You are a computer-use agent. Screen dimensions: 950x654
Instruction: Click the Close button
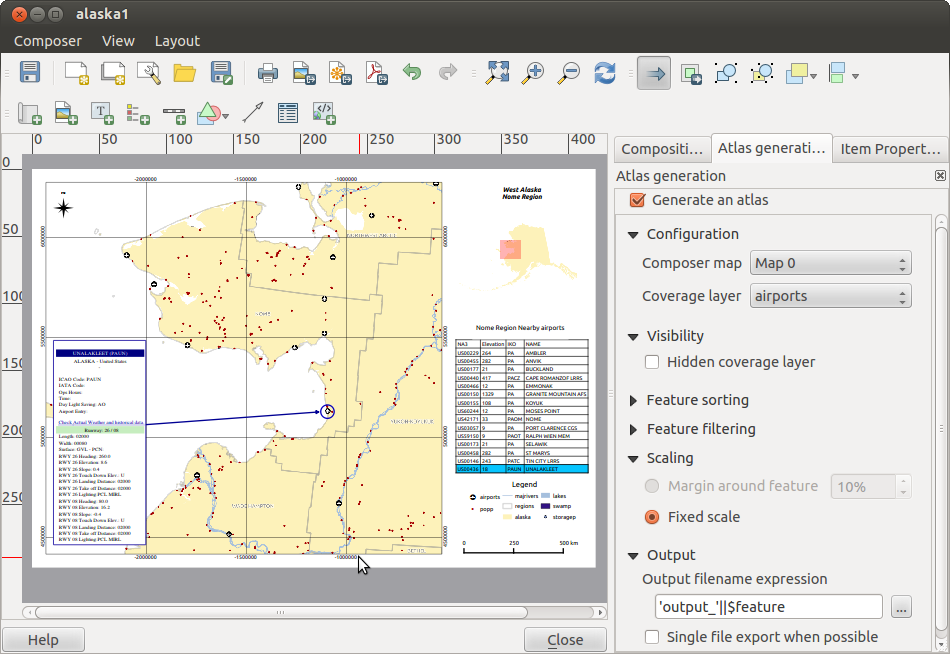[x=565, y=640]
